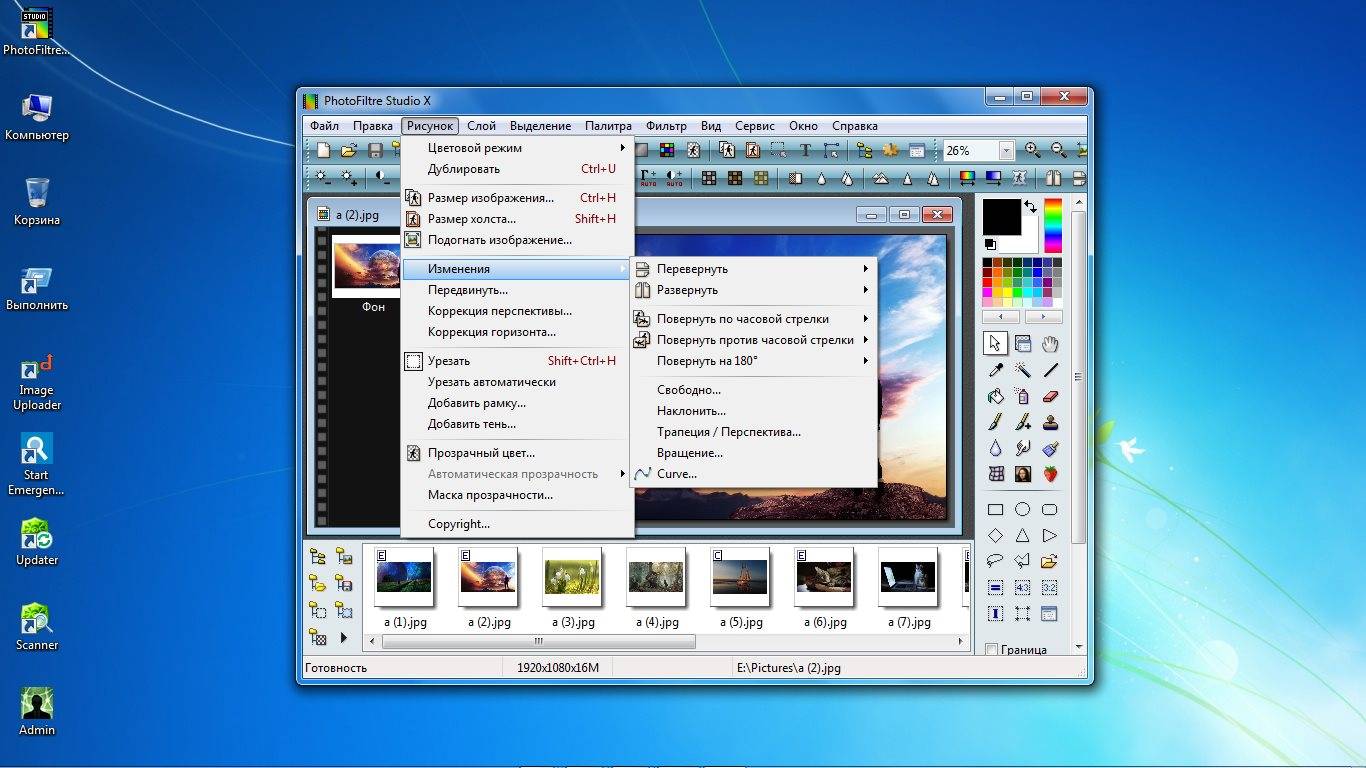Increase brightness with the sun plus icon
Image resolution: width=1366 pixels, height=768 pixels.
349,178
